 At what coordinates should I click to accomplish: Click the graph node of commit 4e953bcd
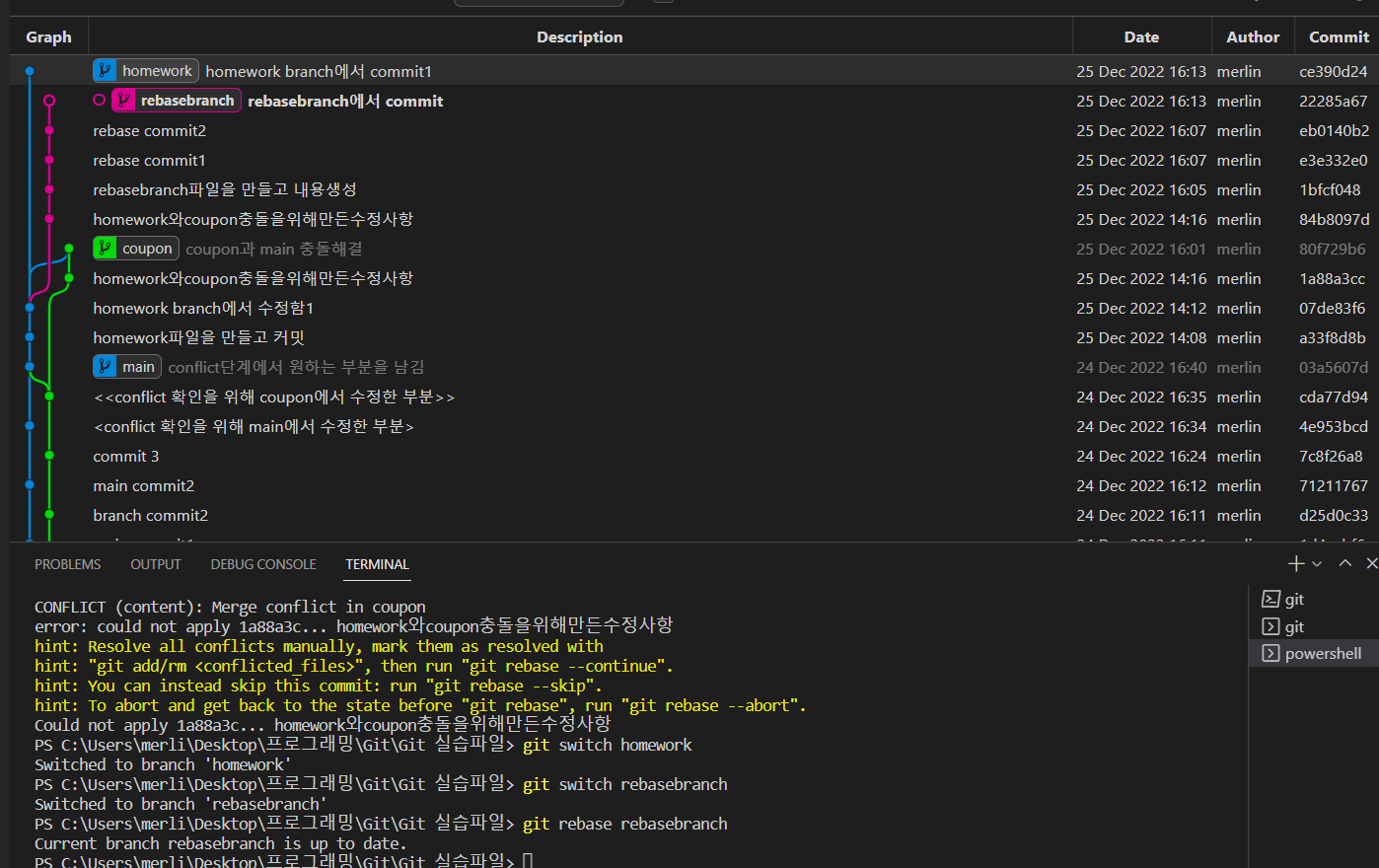click(x=30, y=426)
